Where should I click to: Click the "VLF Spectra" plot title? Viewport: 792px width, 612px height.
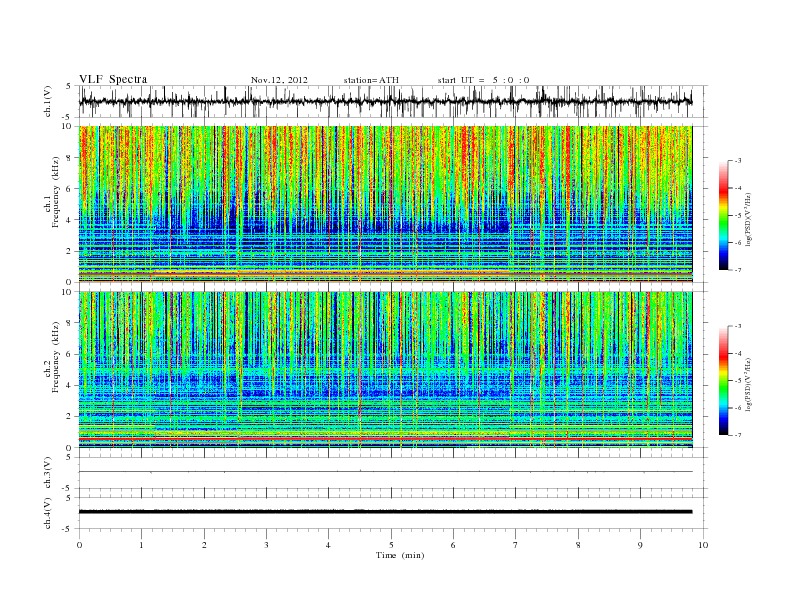point(113,79)
